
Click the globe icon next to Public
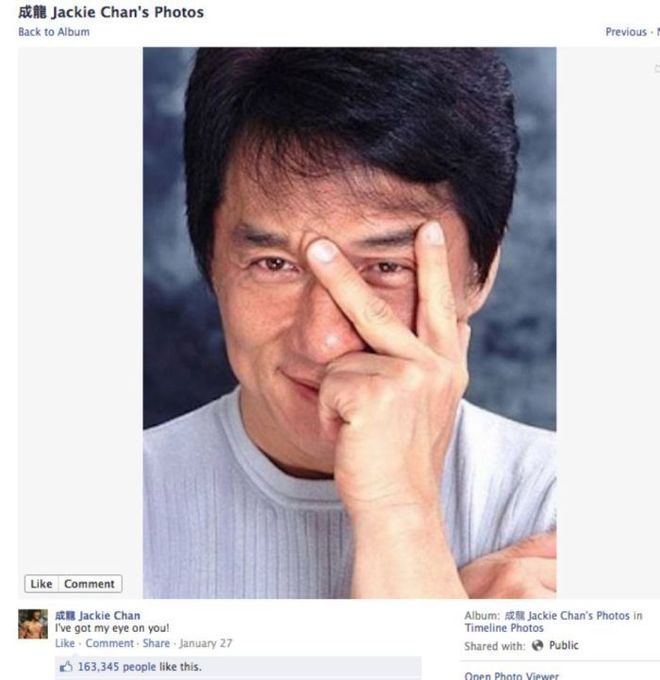538,645
